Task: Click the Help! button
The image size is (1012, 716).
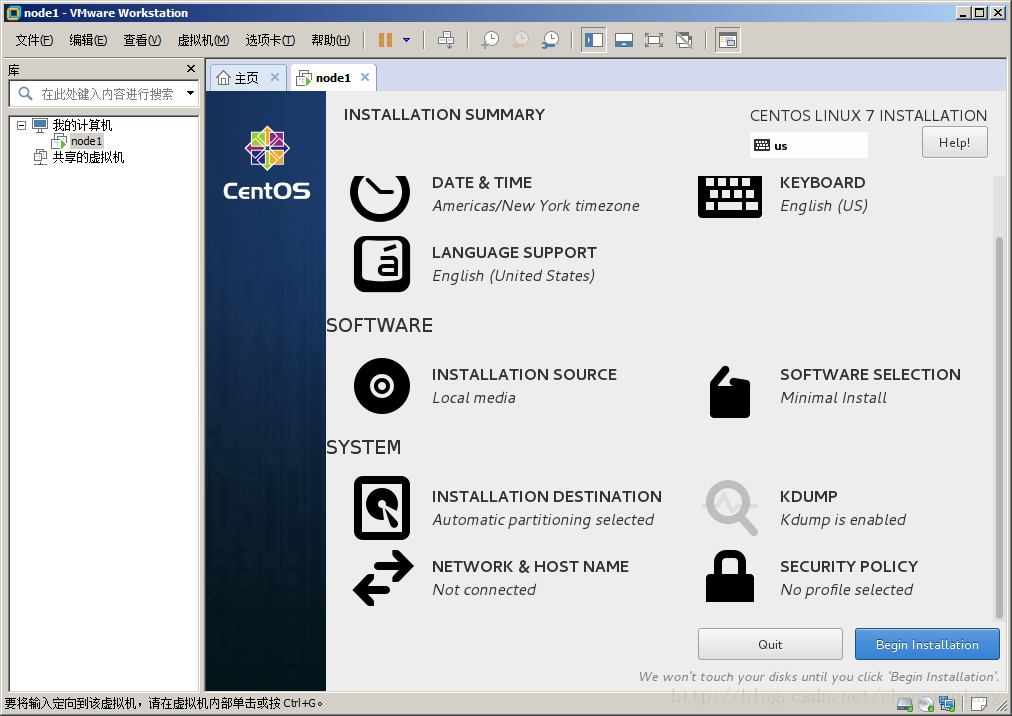Action: tap(955, 142)
